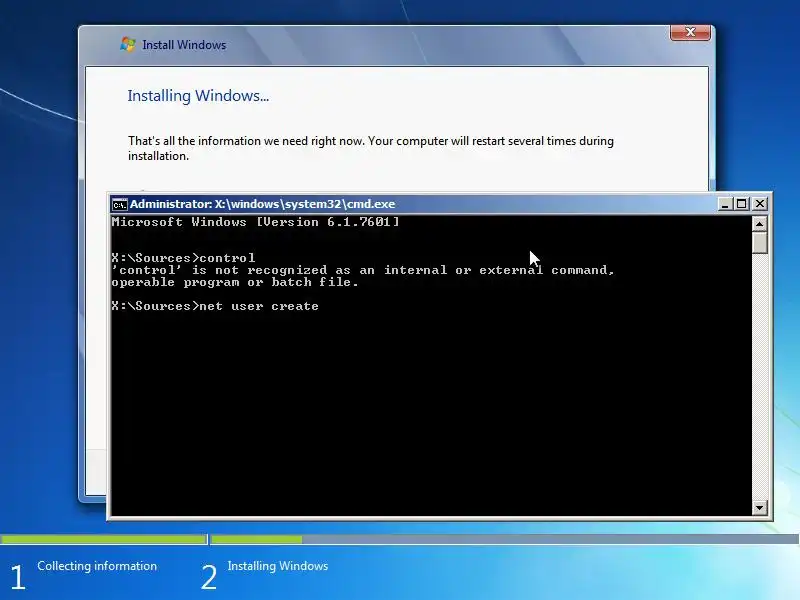
Task: Click the Windows flag icon in Install Windows title
Action: [128, 44]
